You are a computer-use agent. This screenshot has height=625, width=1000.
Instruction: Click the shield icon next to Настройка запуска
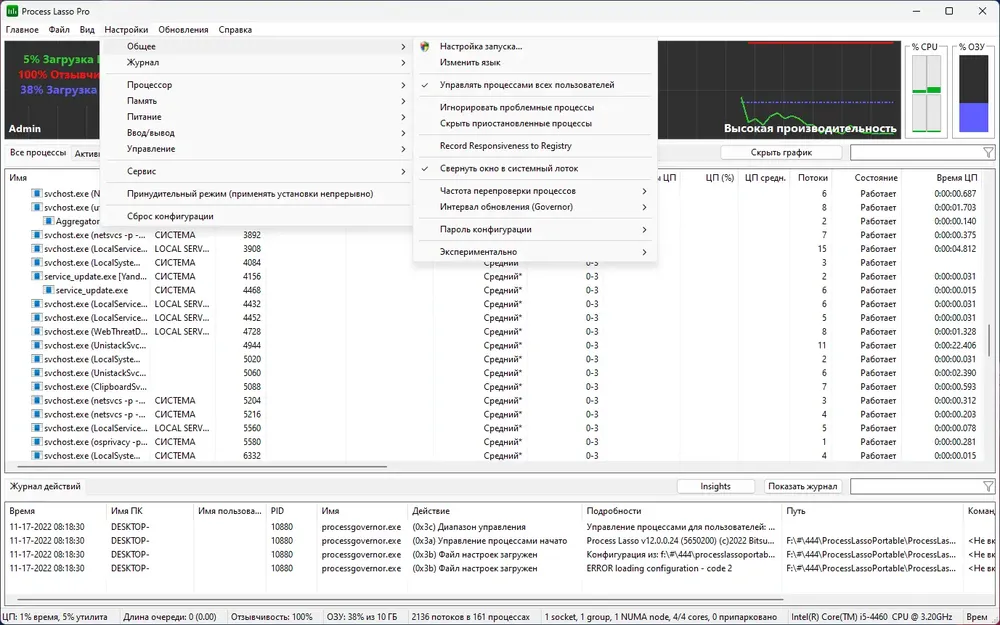click(425, 47)
